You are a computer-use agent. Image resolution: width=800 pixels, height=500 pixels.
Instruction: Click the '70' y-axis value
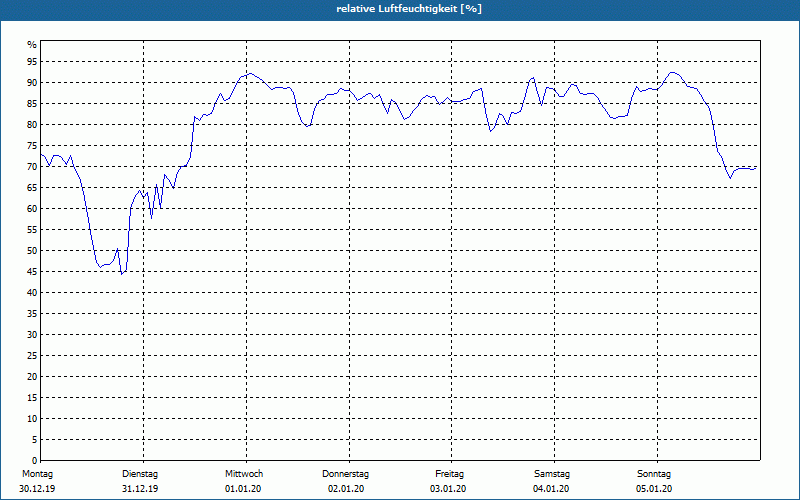32,167
